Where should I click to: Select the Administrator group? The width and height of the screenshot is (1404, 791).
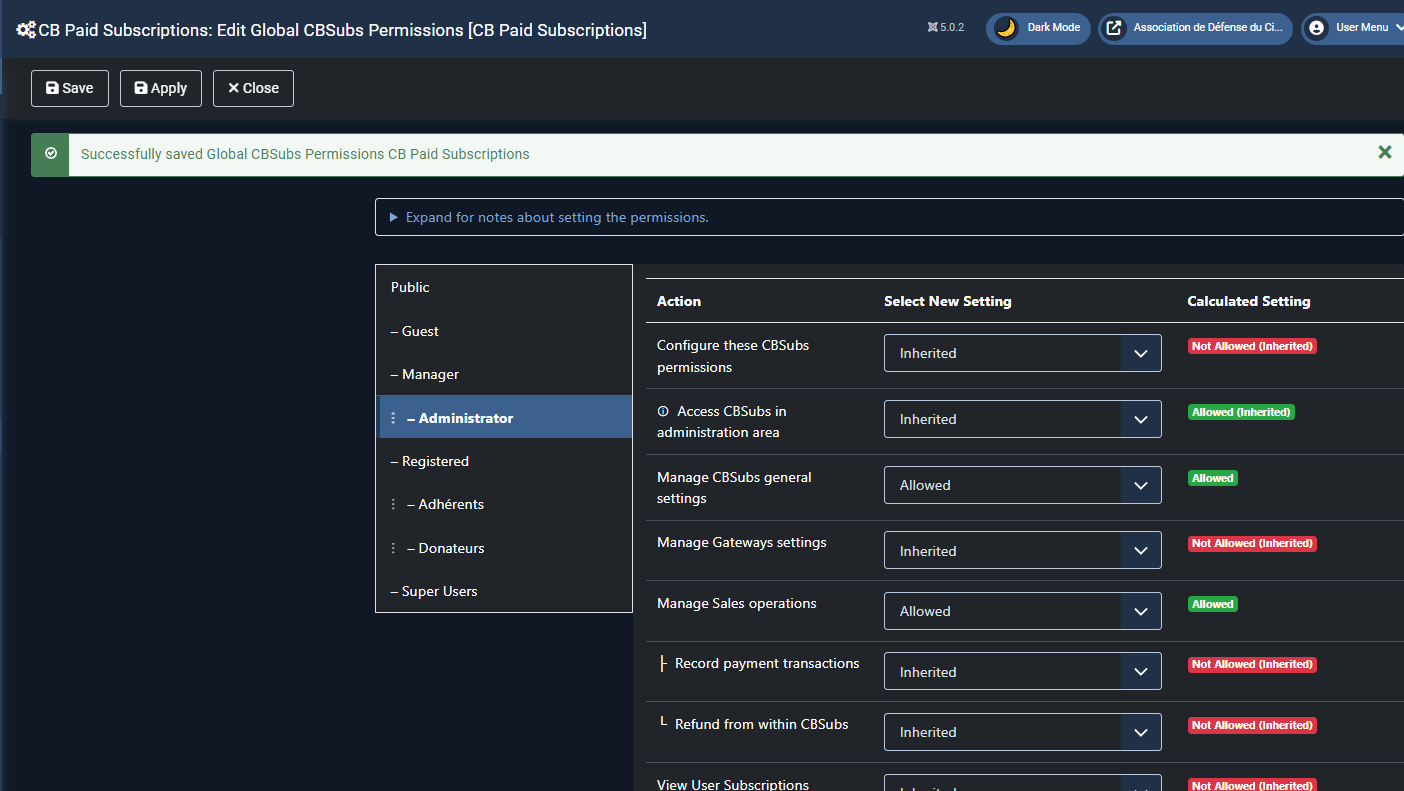[504, 418]
